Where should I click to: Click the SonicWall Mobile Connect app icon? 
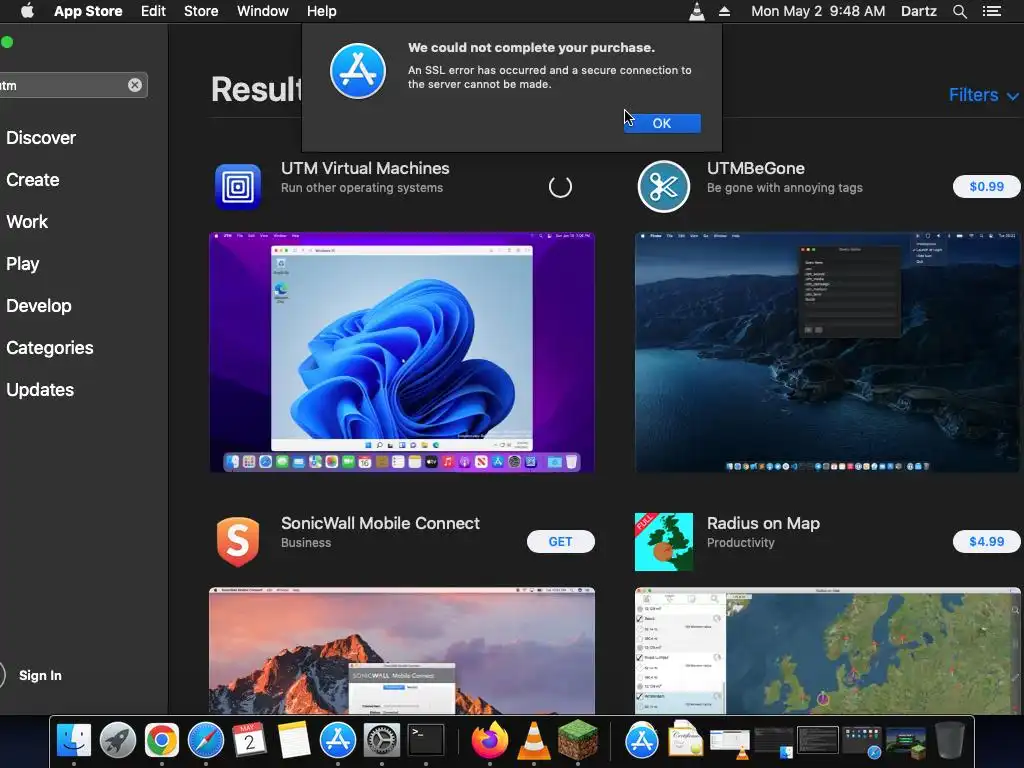point(238,541)
